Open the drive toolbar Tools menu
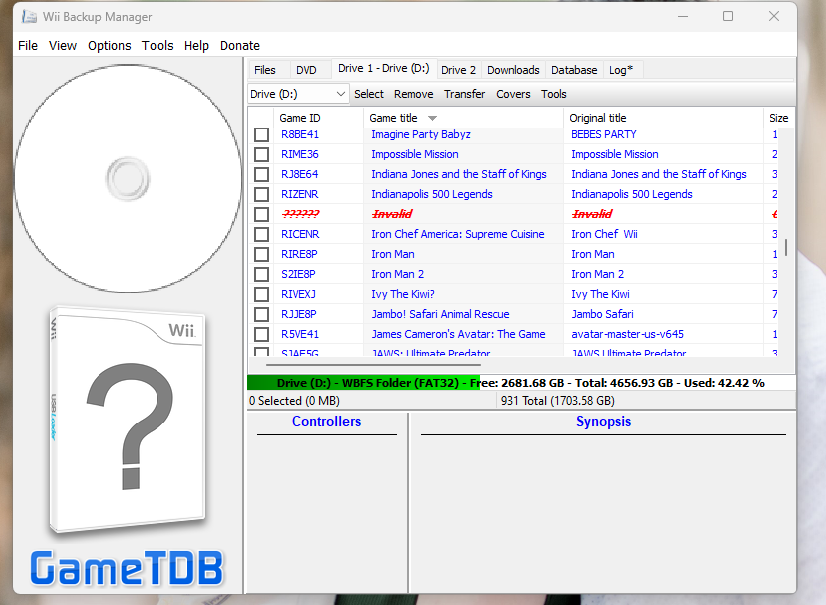 click(x=554, y=94)
